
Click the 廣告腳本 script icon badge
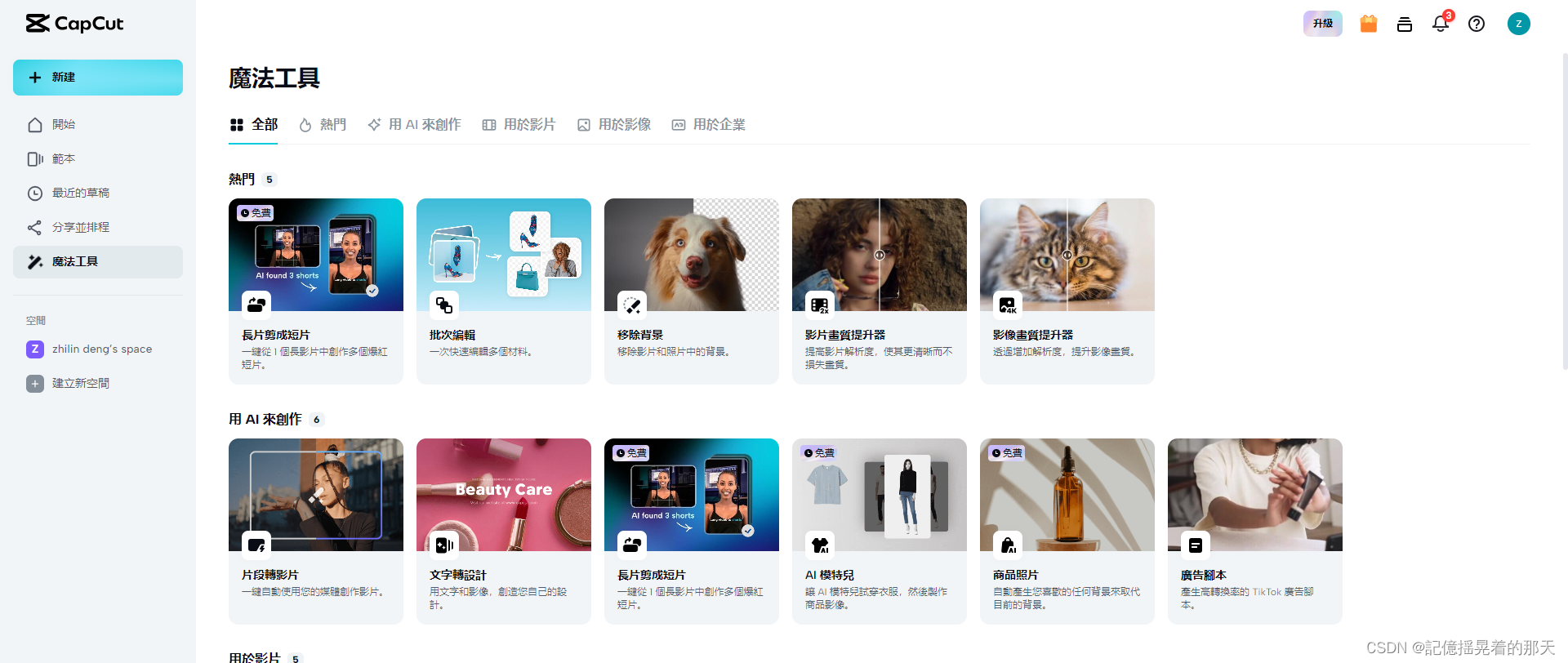(1196, 545)
